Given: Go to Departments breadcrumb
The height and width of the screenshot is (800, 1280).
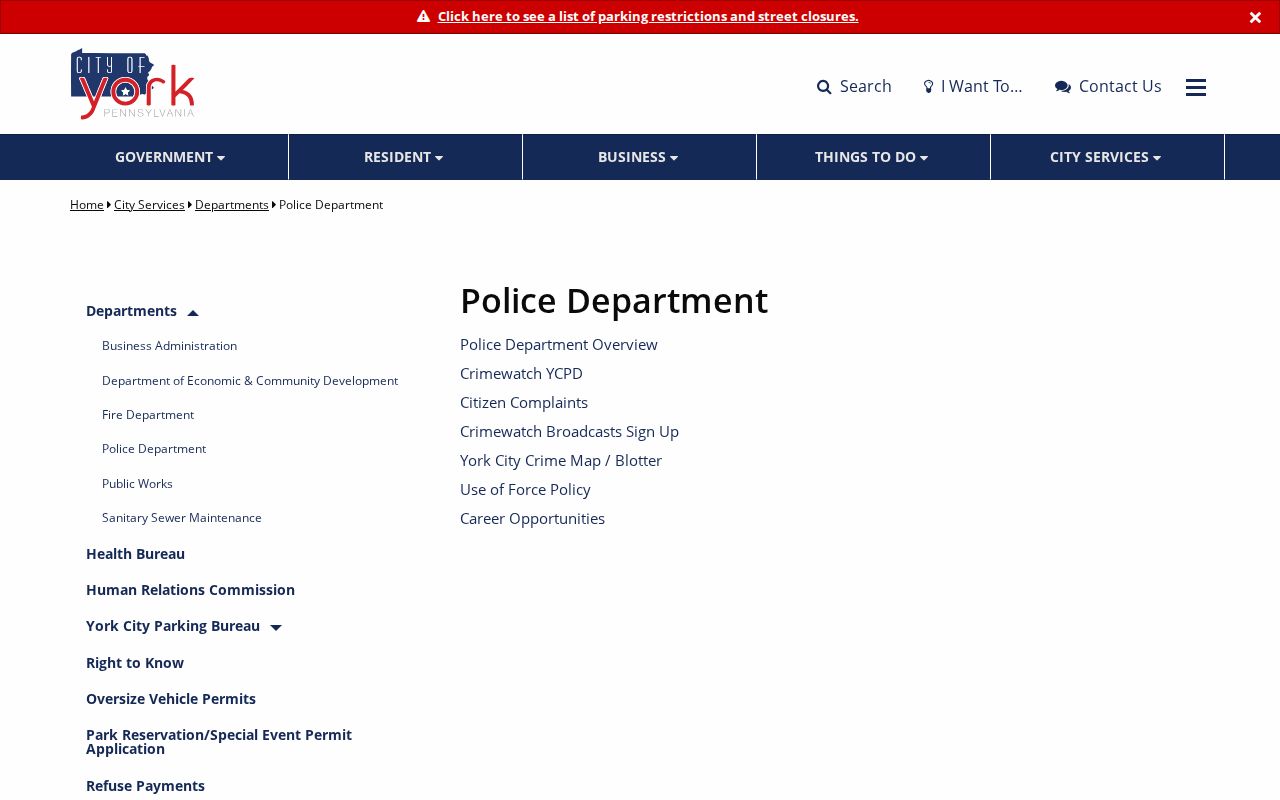Looking at the screenshot, I should tap(232, 205).
